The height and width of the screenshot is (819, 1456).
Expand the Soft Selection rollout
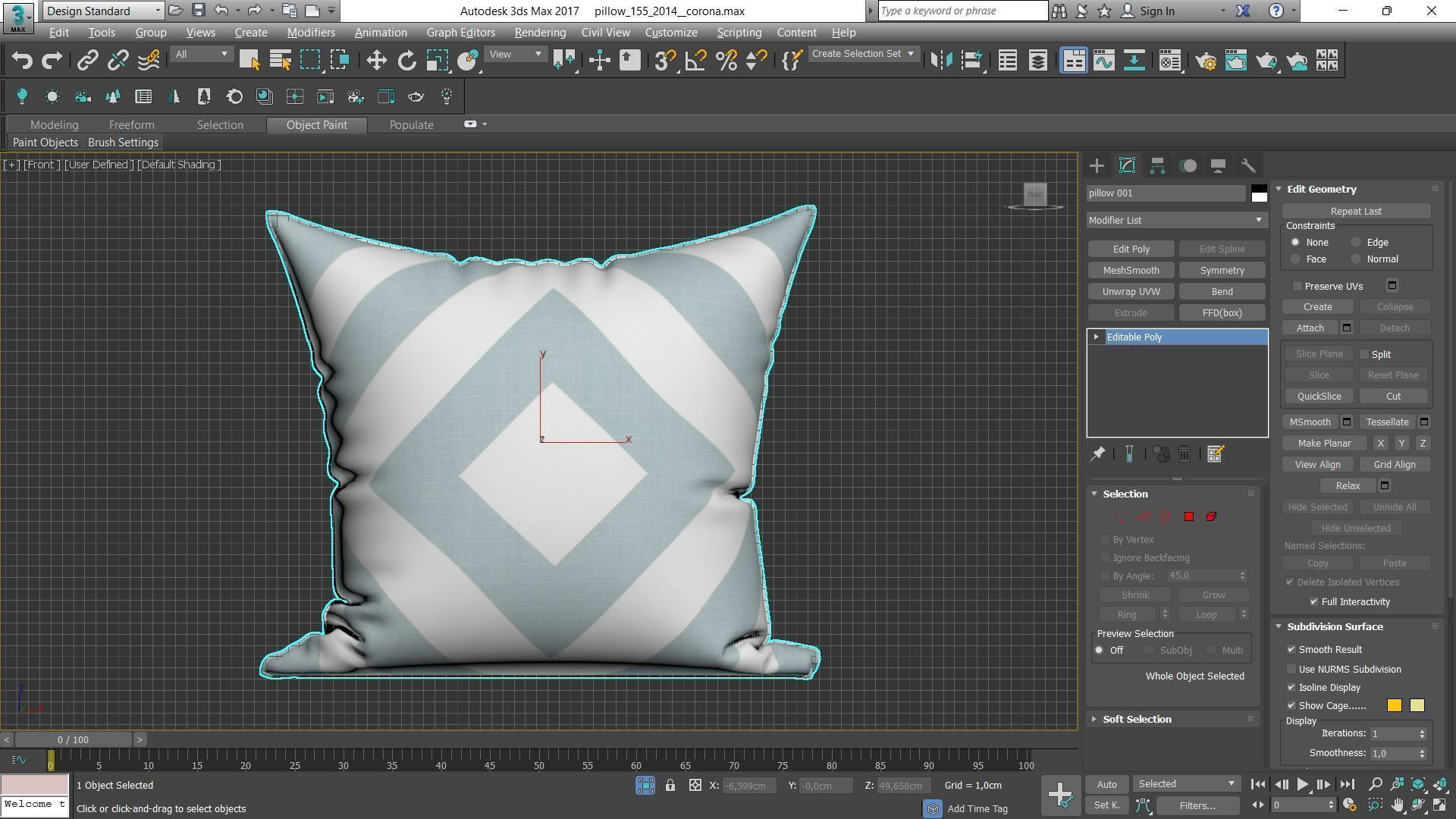click(x=1094, y=719)
